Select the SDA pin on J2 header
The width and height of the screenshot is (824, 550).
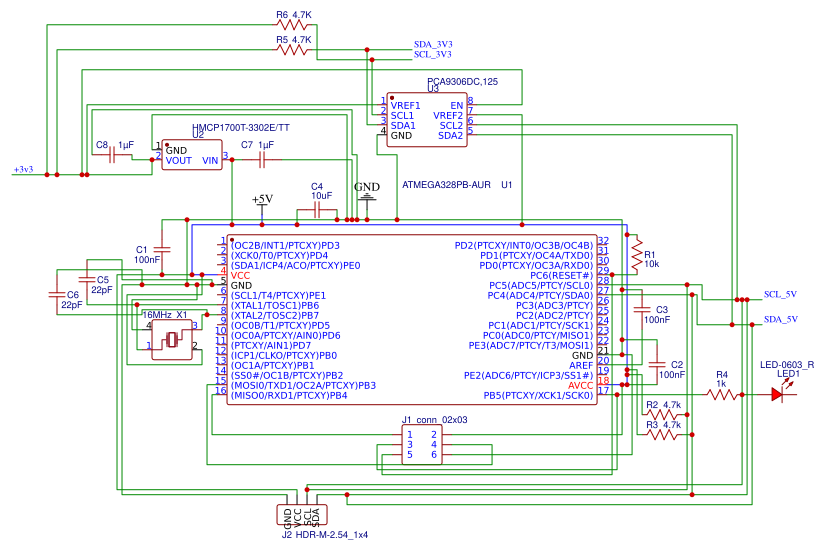pyautogui.click(x=315, y=517)
